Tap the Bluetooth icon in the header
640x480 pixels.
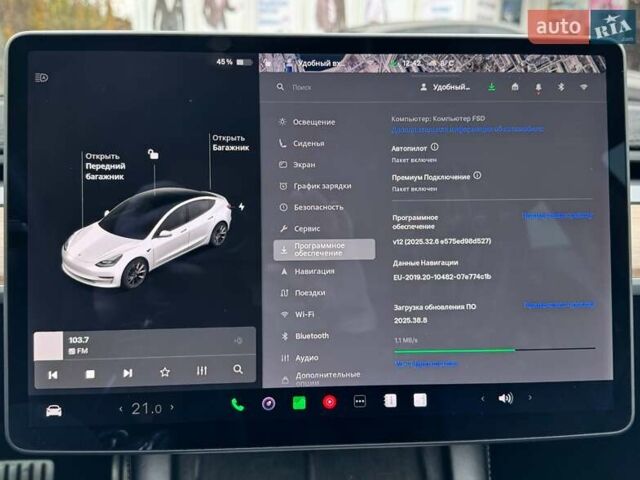tap(561, 87)
